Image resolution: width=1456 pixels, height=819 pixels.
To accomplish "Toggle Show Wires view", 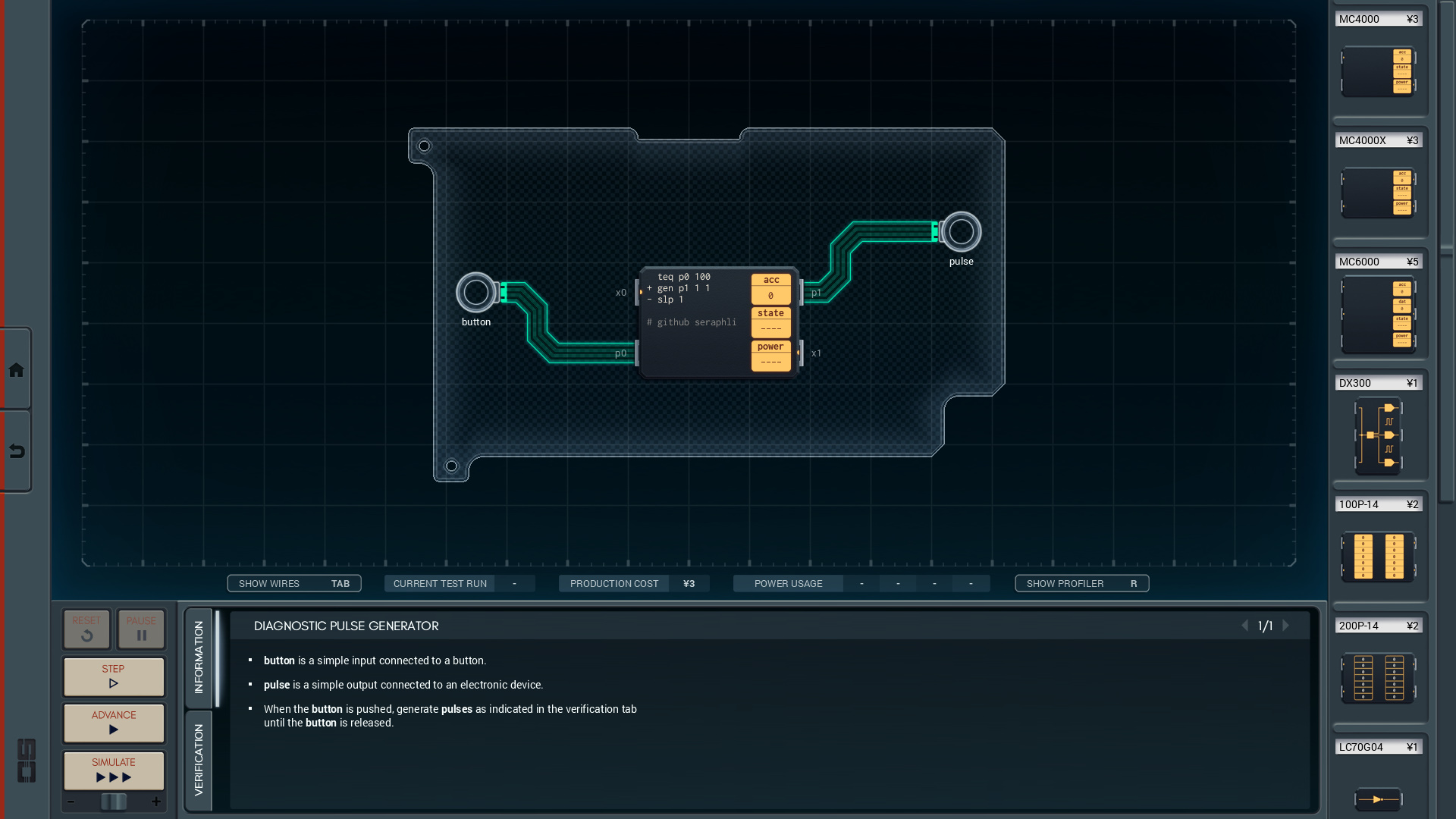I will click(x=293, y=583).
